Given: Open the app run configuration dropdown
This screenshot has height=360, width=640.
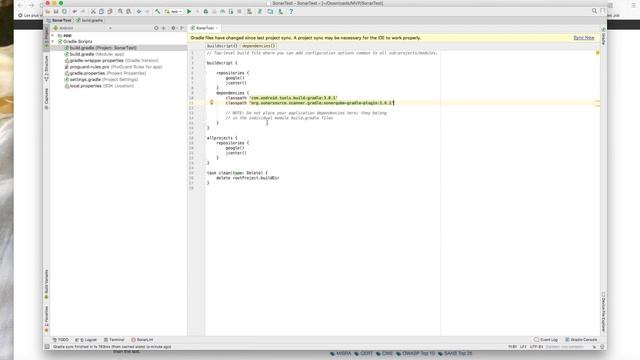Looking at the screenshot, I should click(x=174, y=12).
